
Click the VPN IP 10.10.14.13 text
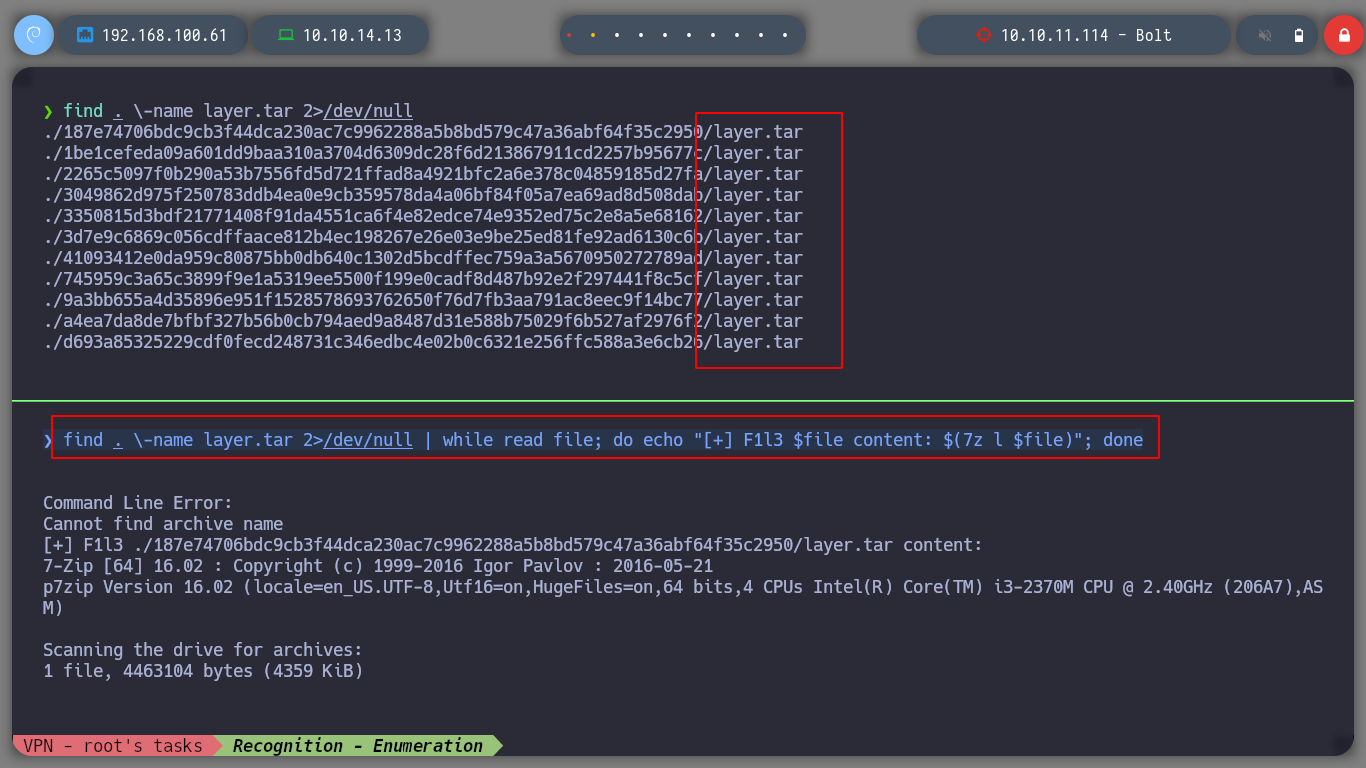point(352,35)
